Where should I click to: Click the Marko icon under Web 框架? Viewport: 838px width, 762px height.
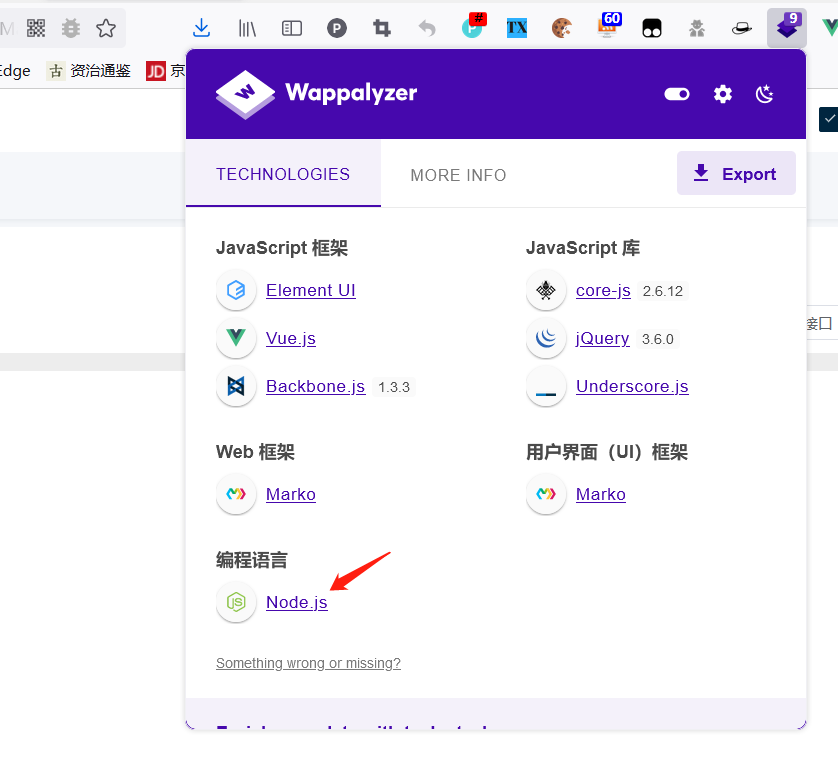point(236,494)
